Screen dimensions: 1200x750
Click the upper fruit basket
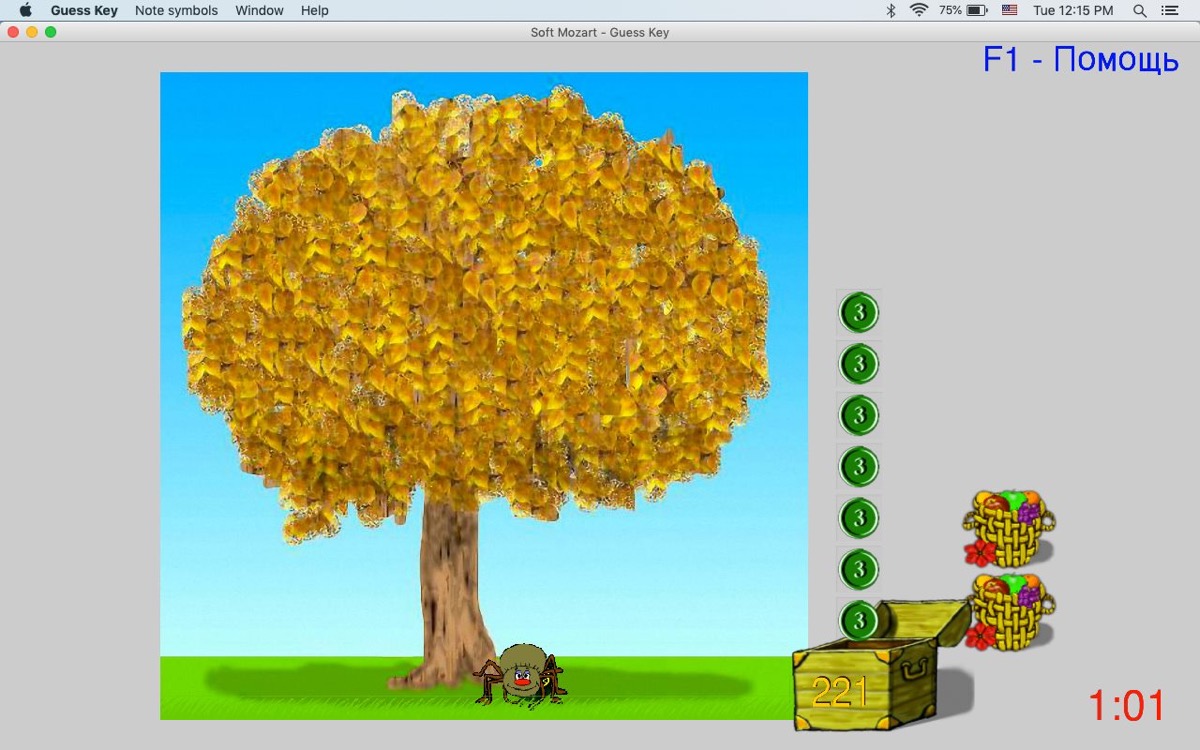pyautogui.click(x=1010, y=528)
